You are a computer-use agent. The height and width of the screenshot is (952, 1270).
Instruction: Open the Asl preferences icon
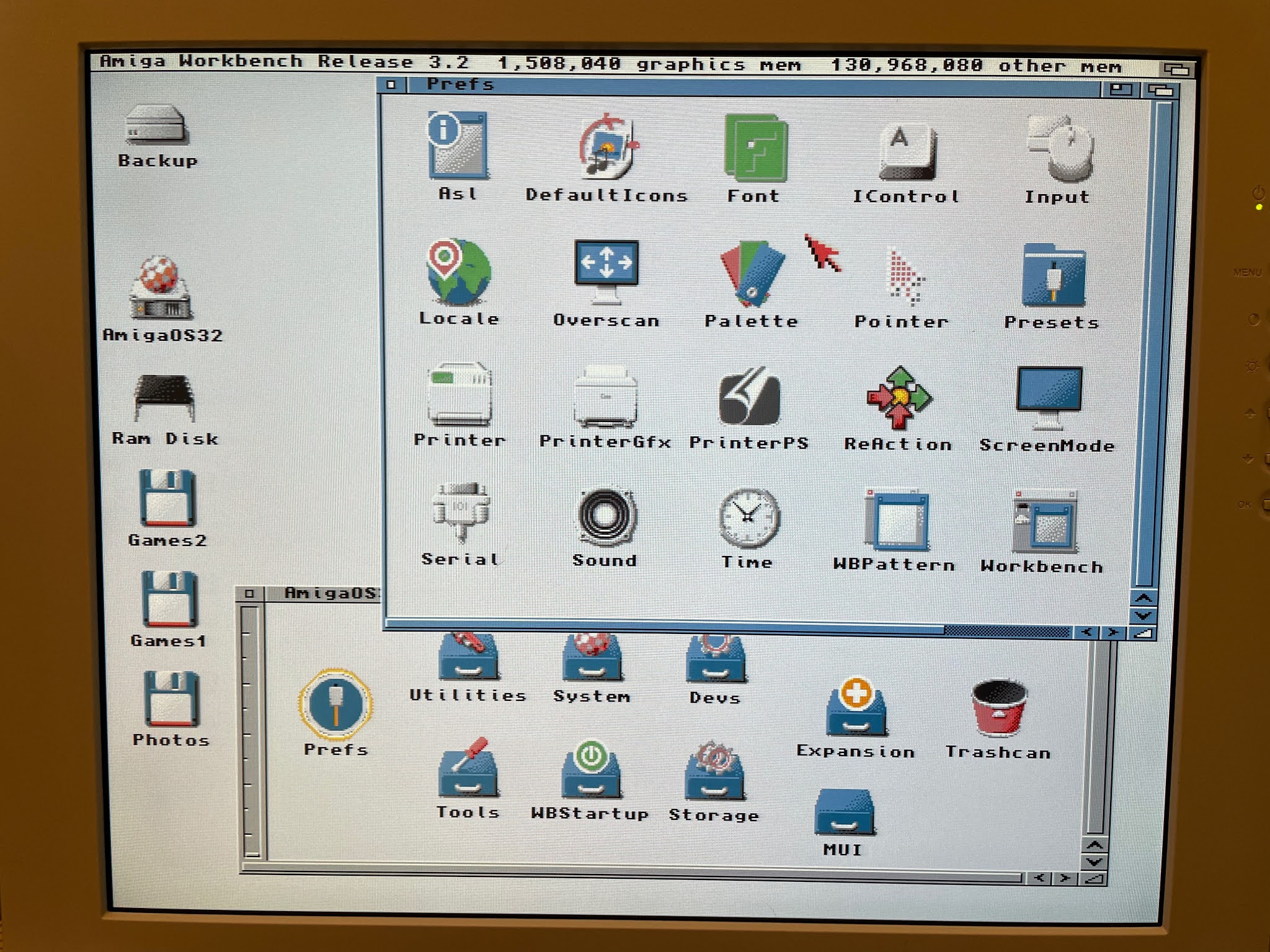pyautogui.click(x=458, y=146)
